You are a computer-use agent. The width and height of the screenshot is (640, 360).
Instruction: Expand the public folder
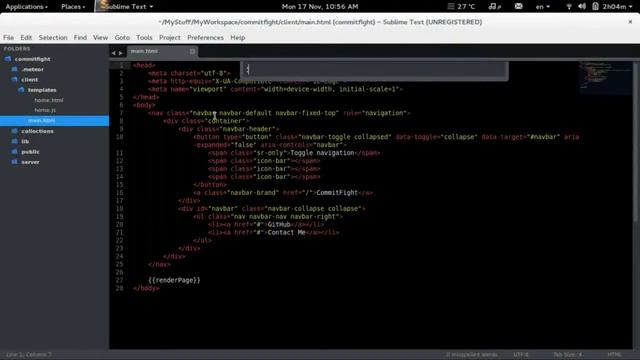30,151
